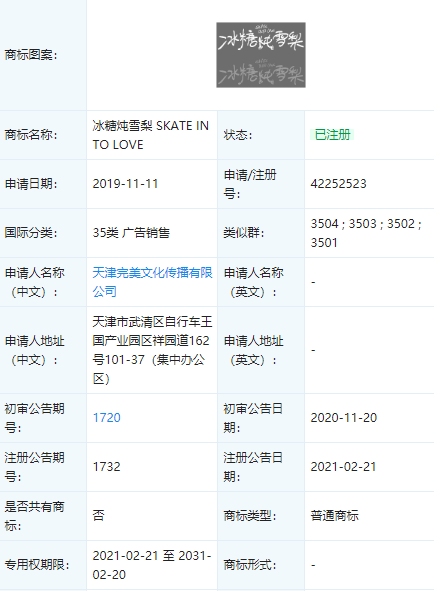Select application date value 2019-11-11
Image resolution: width=434 pixels, height=591 pixels.
pos(125,184)
